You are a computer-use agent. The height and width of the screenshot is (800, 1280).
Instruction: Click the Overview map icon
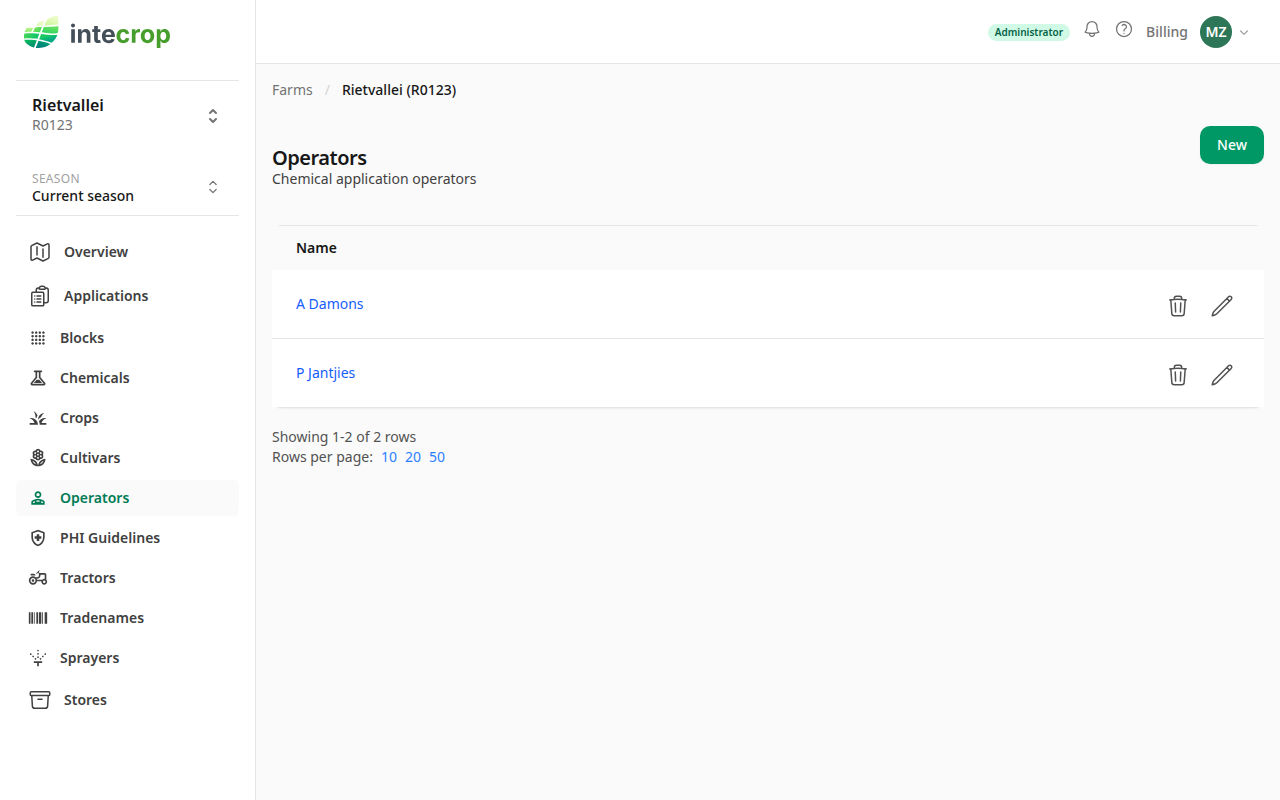40,252
